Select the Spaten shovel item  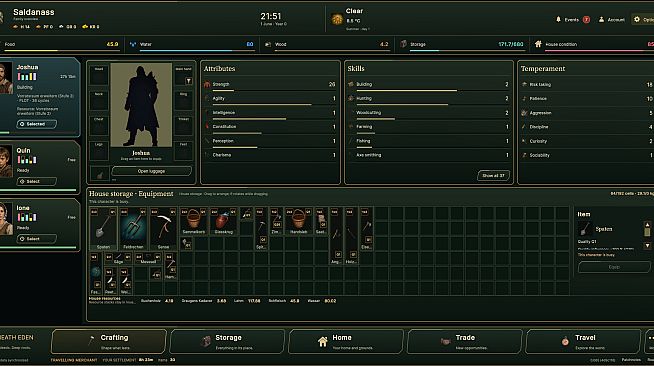point(103,228)
